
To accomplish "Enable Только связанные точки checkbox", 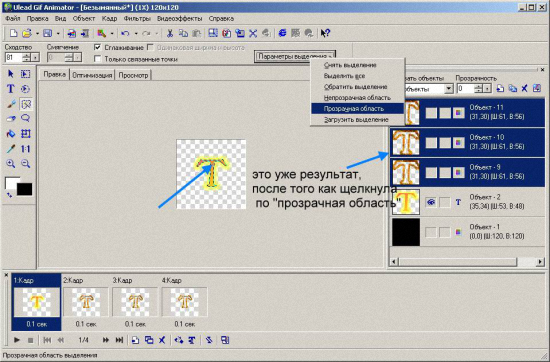I will (x=98, y=59).
